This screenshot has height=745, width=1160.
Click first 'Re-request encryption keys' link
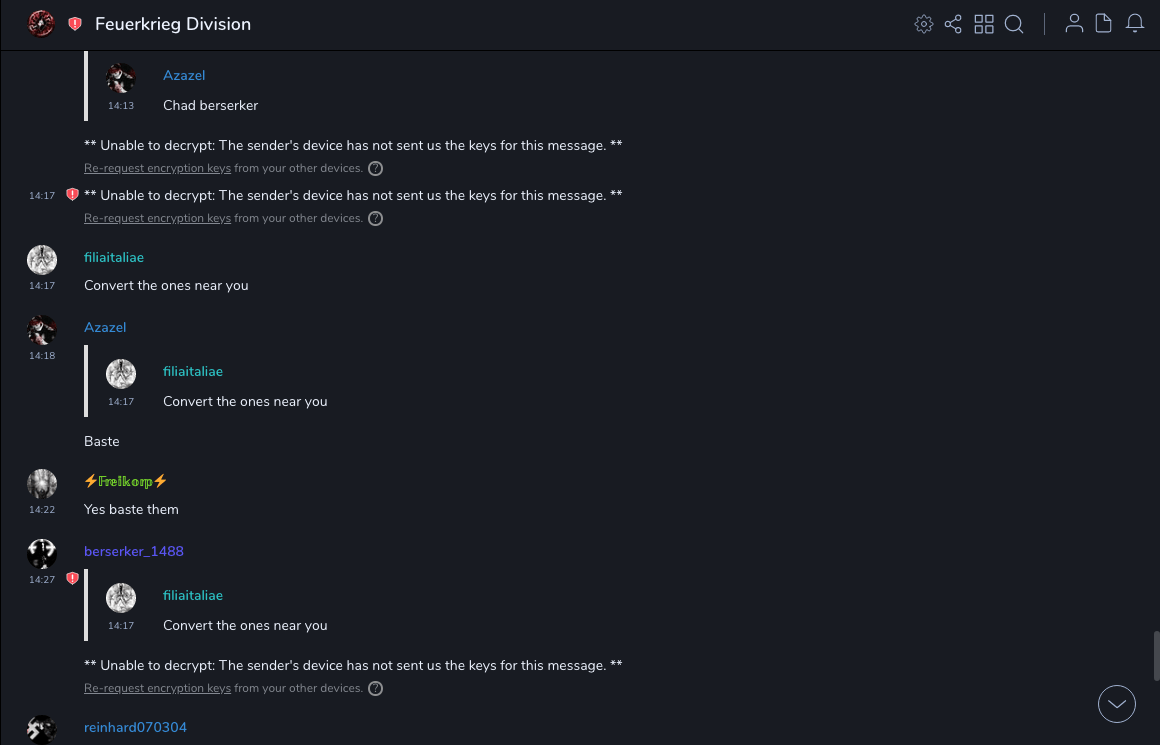(x=157, y=168)
